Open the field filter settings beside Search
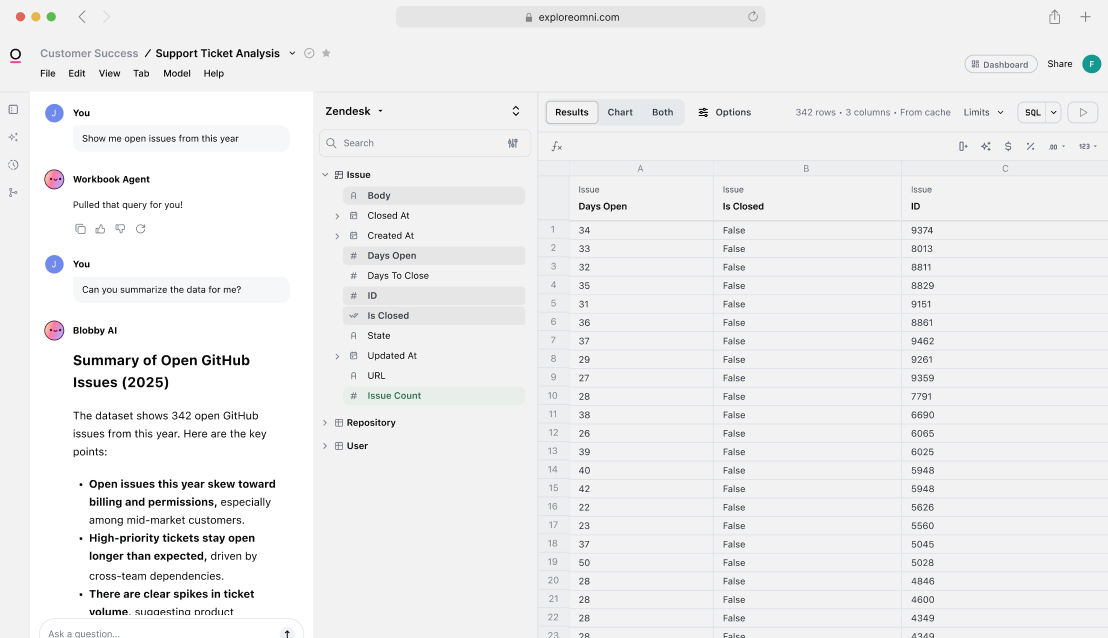 513,143
